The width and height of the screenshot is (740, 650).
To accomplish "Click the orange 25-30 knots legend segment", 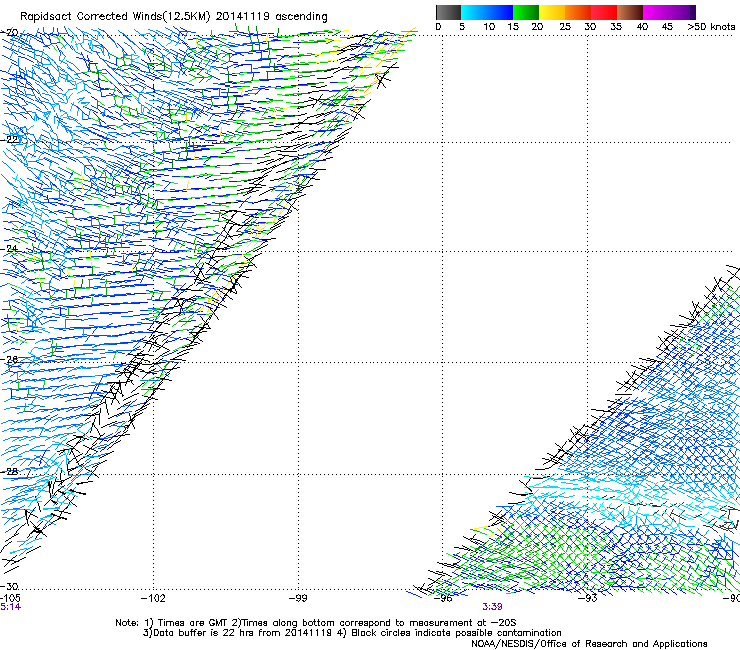I will pos(578,12).
